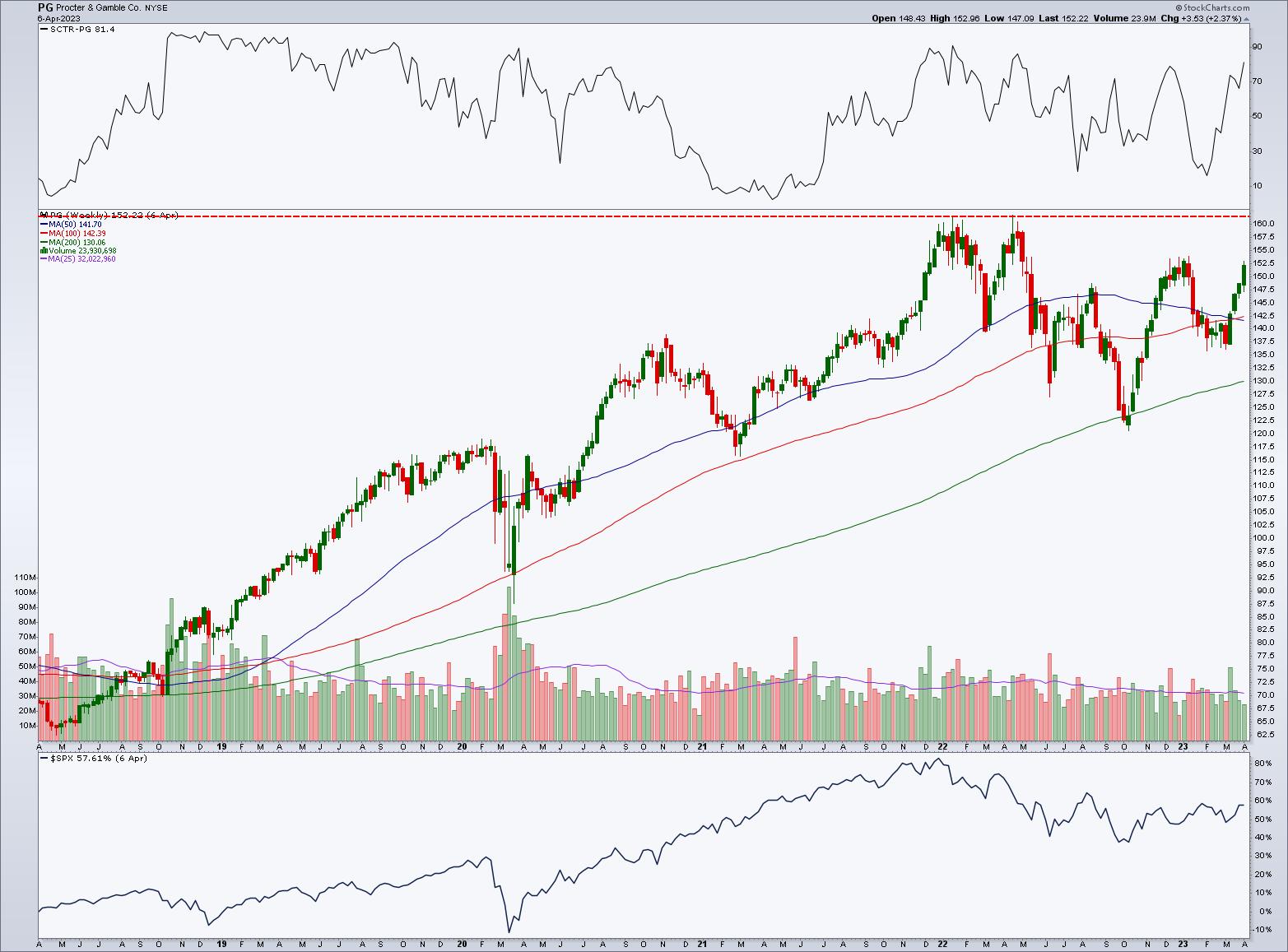Image resolution: width=1288 pixels, height=952 pixels.
Task: Click the red MA(100) legend dash
Action: click(x=43, y=233)
